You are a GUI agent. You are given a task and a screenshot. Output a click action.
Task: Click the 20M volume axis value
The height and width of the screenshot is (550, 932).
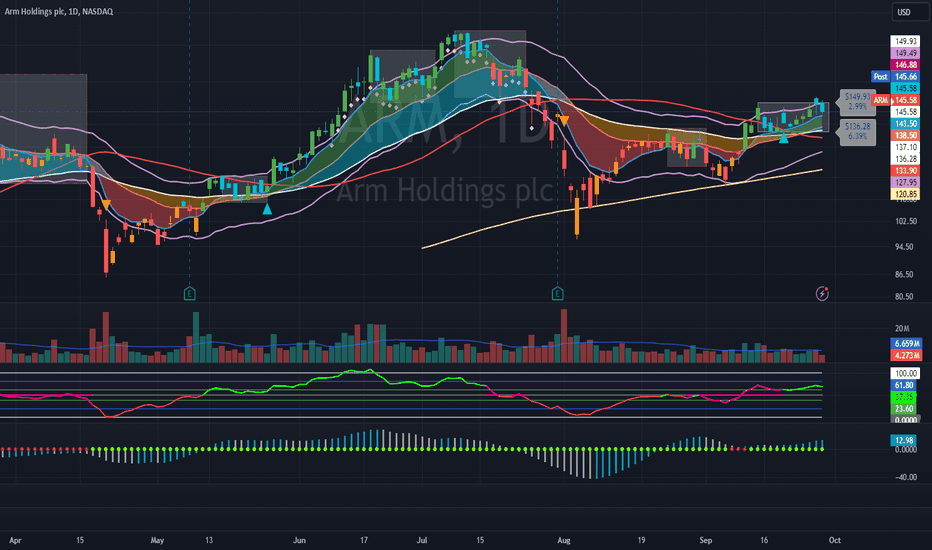pyautogui.click(x=902, y=329)
